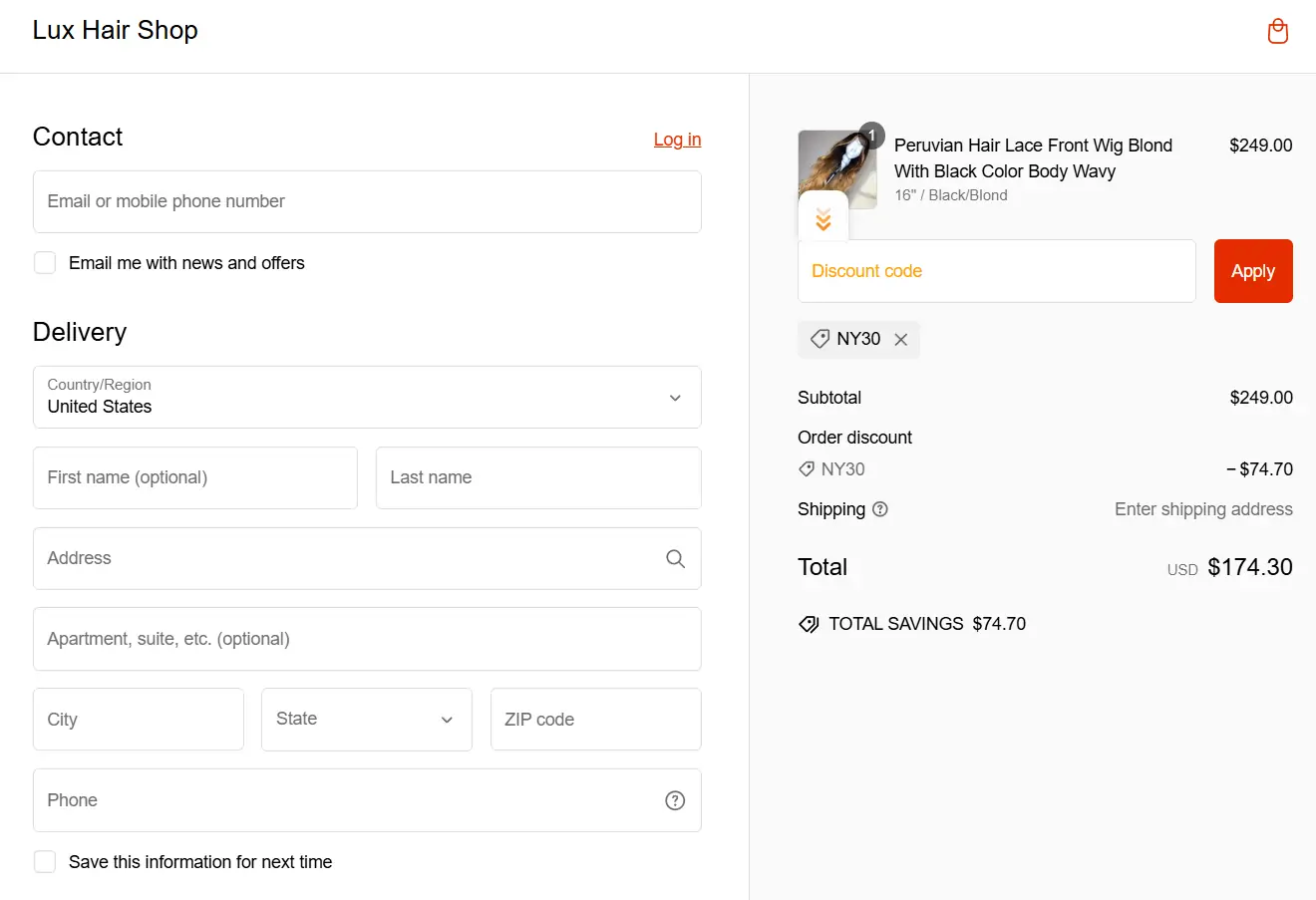Open the Country/Region dropdown
1316x900 pixels.
[x=367, y=398]
